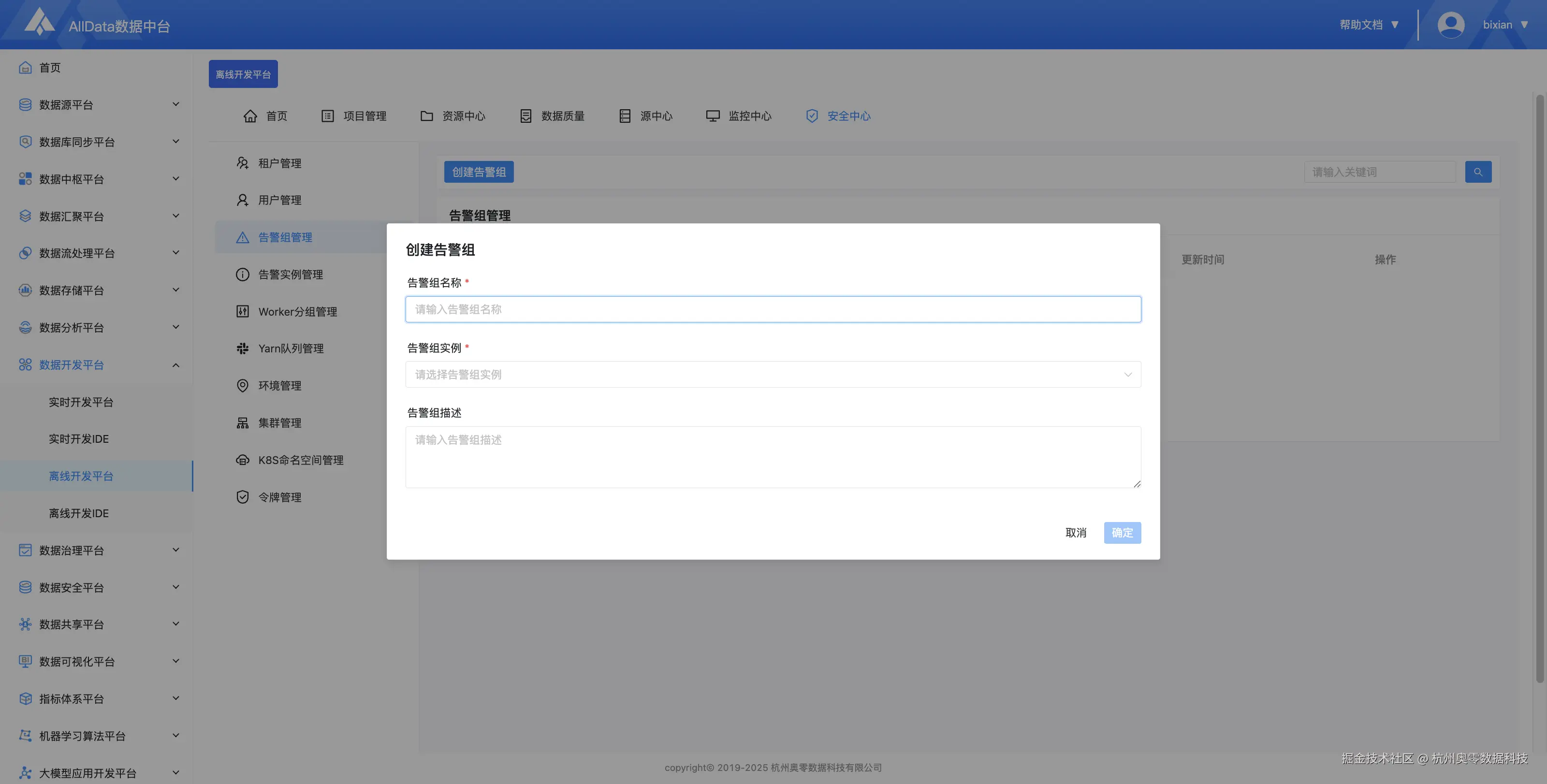Switch to the Monitoring Center tab
1547x784 pixels.
click(739, 116)
